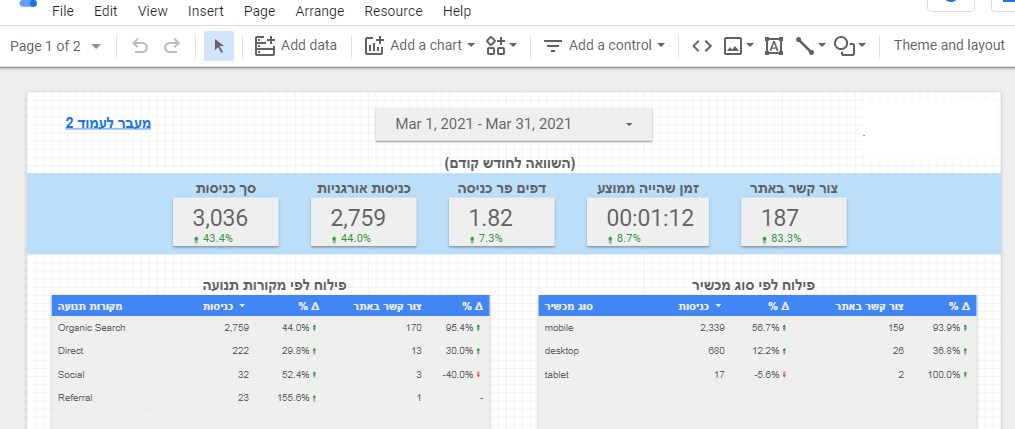Select the 00:01:12 average time scorecard
This screenshot has height=429, width=1015.
pyautogui.click(x=648, y=222)
